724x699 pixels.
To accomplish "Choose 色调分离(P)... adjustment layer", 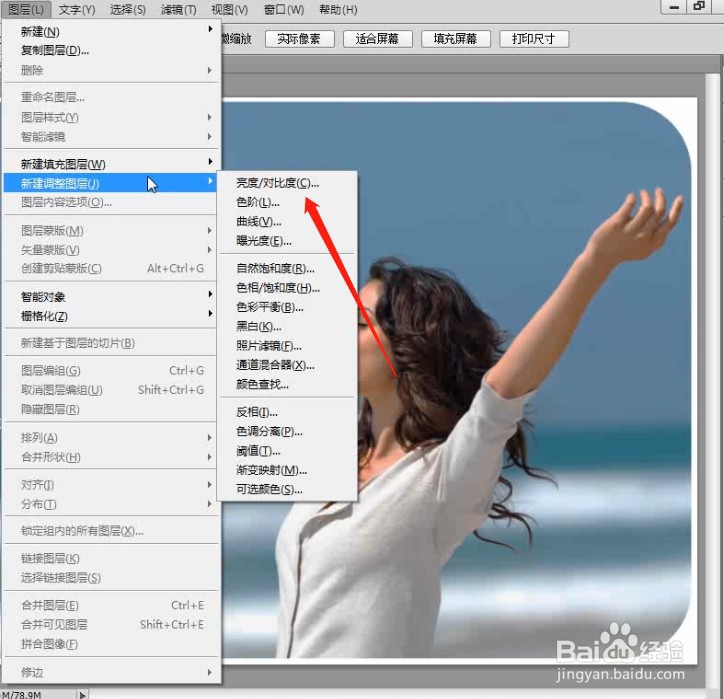I will pos(287,431).
